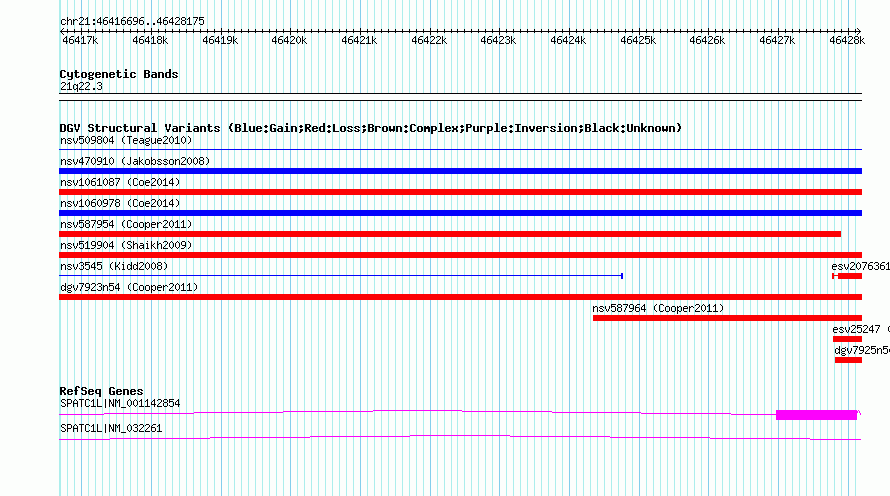
Task: Click the red esv25247 loss bar
Action: [x=847, y=339]
